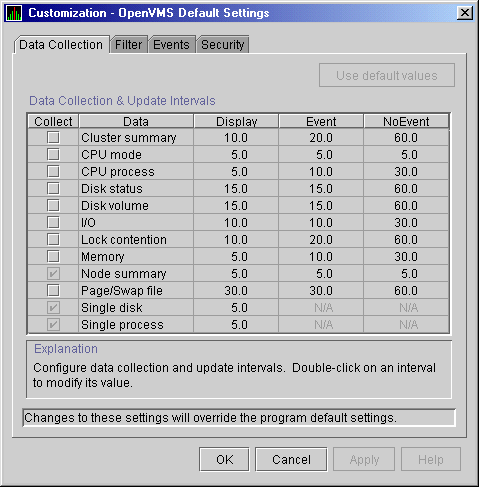Image resolution: width=479 pixels, height=487 pixels.
Task: Click Use default values button
Action: 387,75
